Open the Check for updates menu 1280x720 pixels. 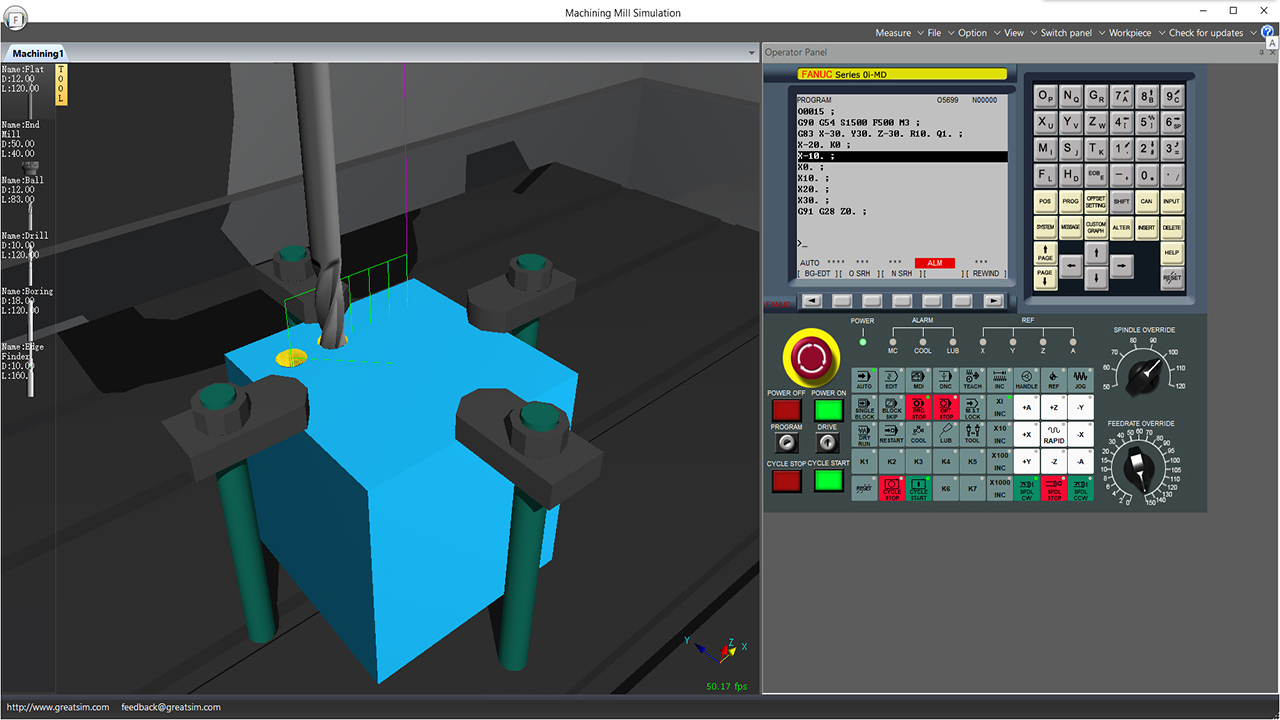pyautogui.click(x=1206, y=33)
